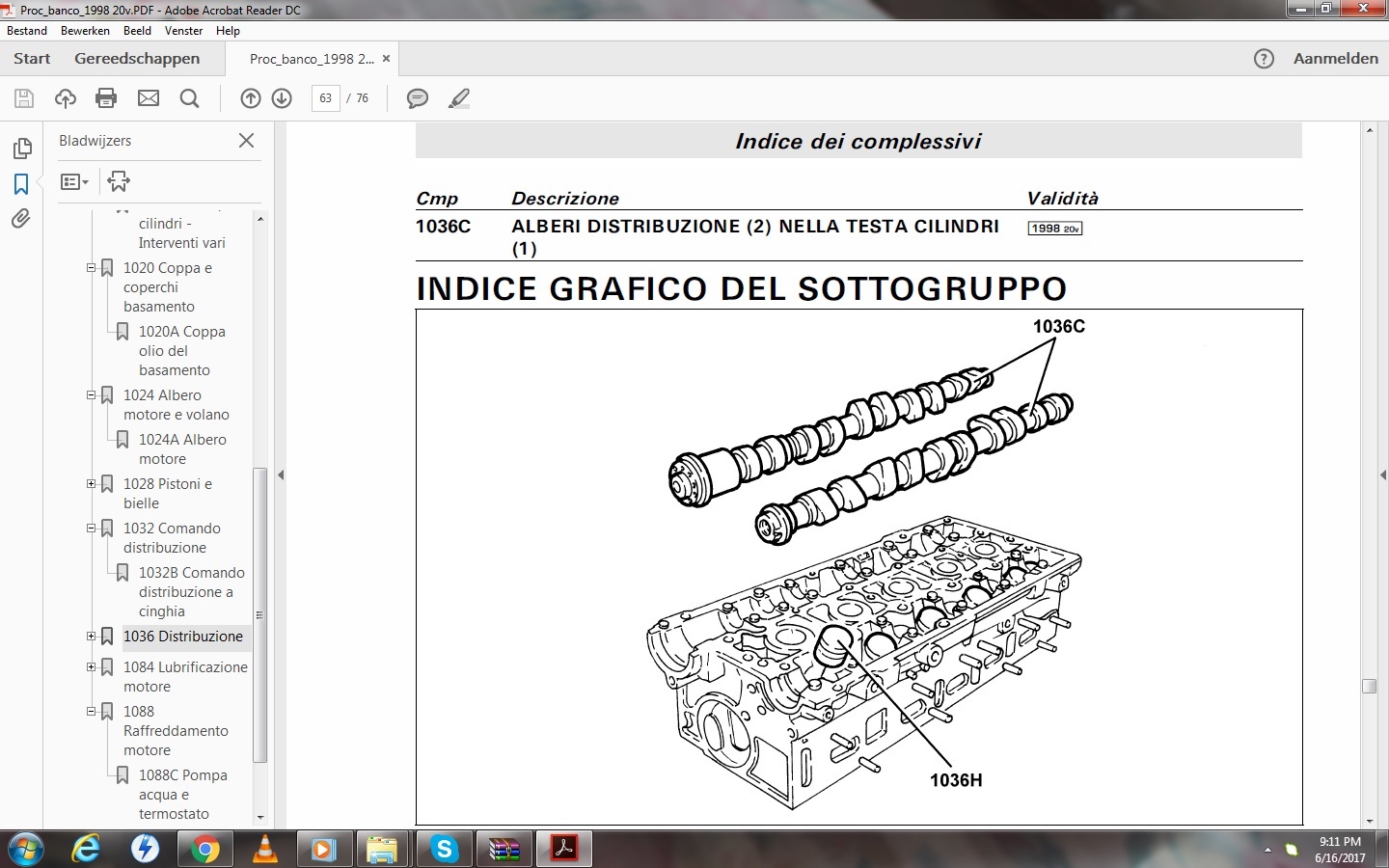Open WinRAR from the taskbar

(x=504, y=850)
